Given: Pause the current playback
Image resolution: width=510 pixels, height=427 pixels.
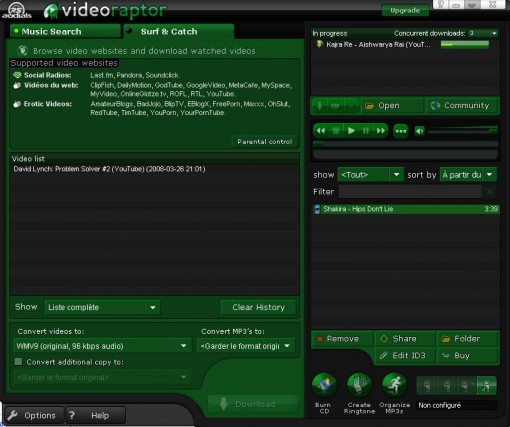Looking at the screenshot, I should coord(366,131).
